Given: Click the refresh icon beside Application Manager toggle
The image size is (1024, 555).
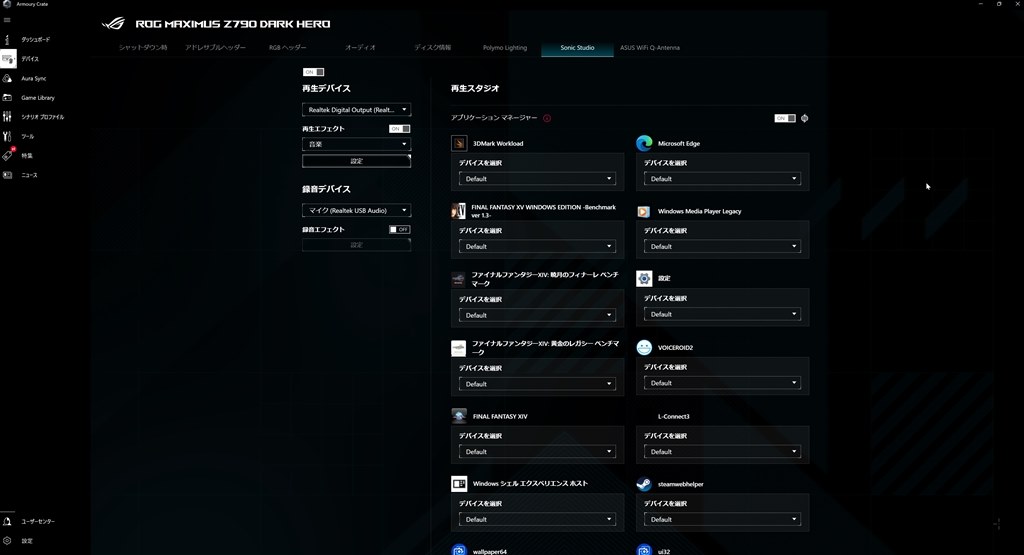Looking at the screenshot, I should click(x=805, y=118).
